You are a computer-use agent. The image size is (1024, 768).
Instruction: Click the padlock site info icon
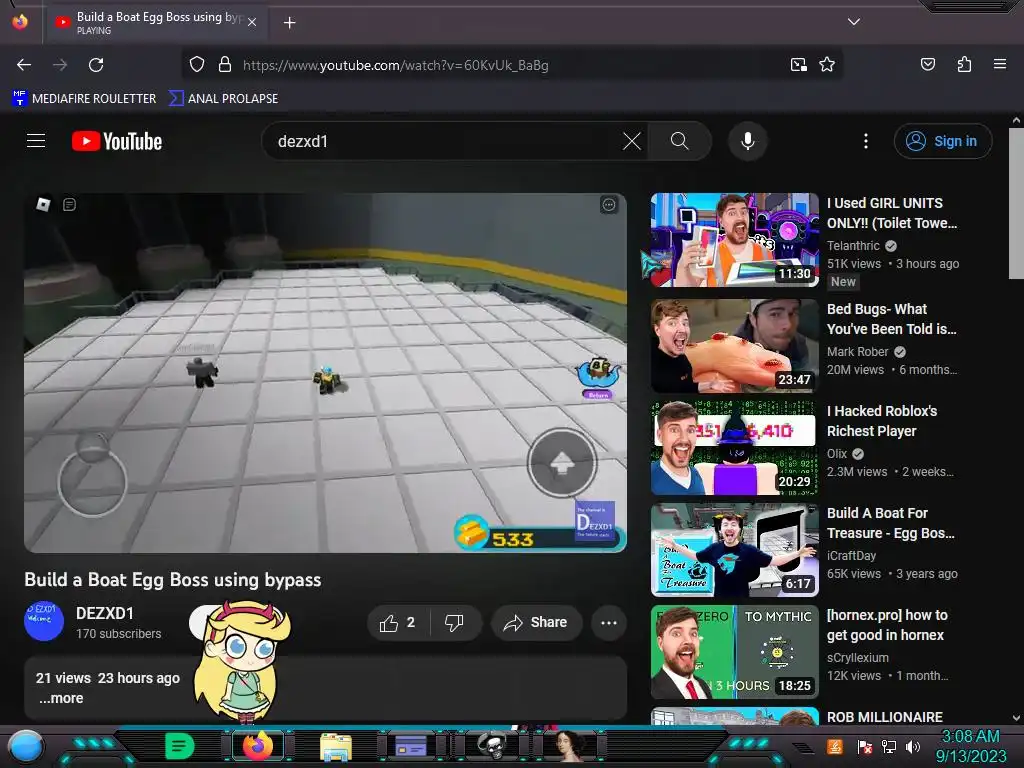[225, 65]
